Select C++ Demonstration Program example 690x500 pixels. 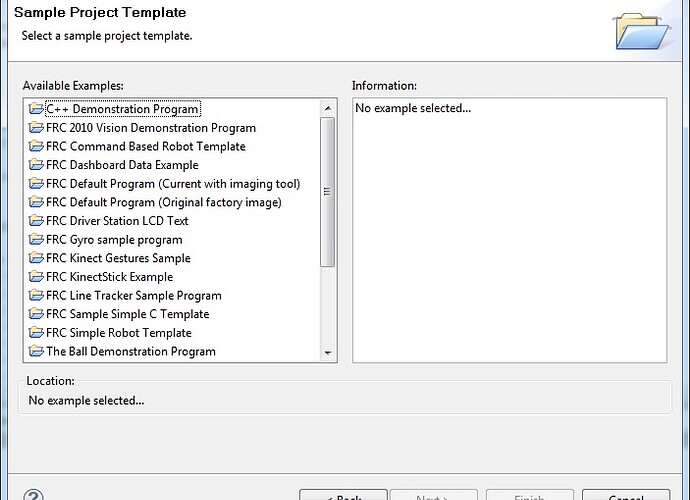123,109
